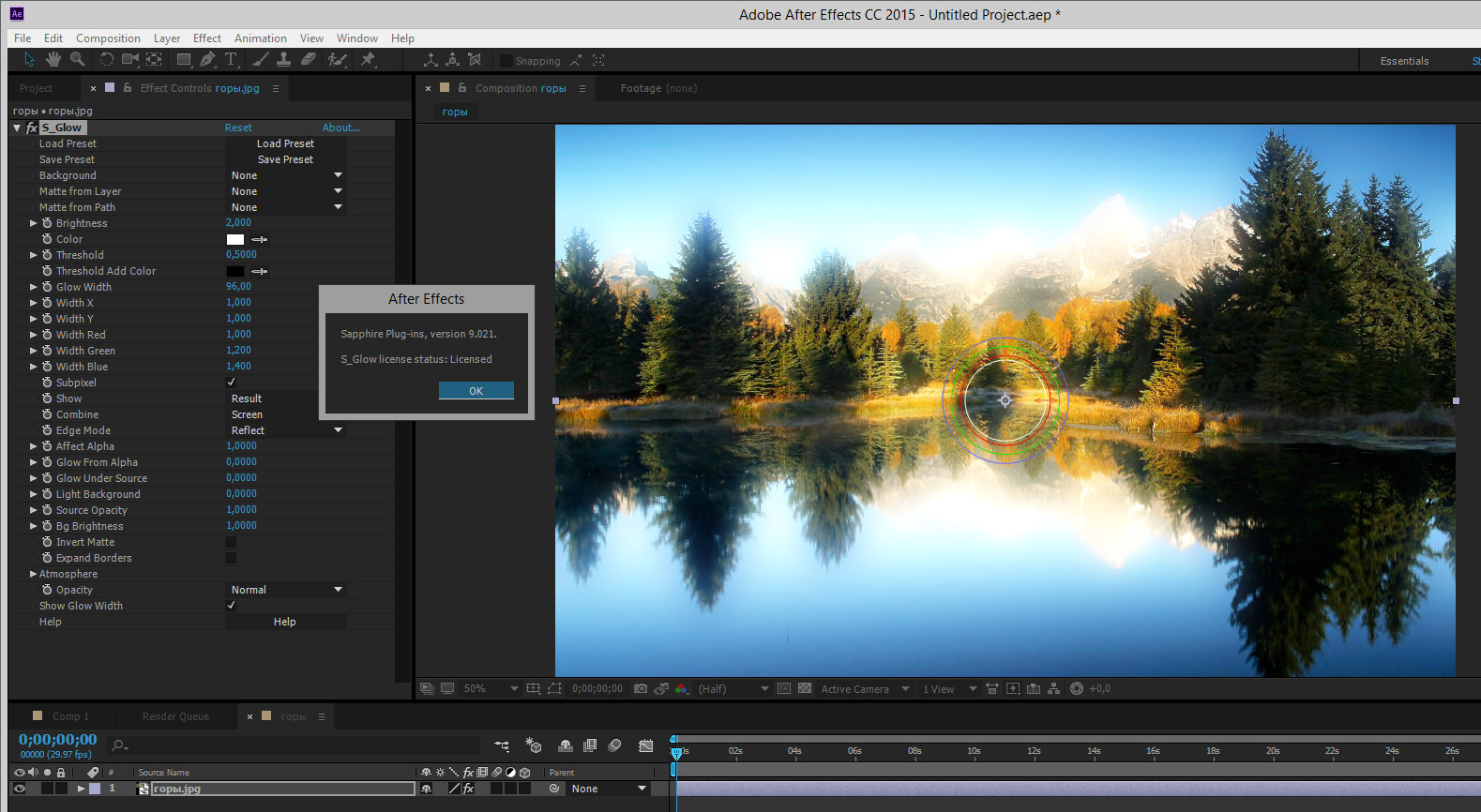The height and width of the screenshot is (812, 1481).
Task: Uncheck the Subpixel checkbox
Action: pyautogui.click(x=231, y=383)
